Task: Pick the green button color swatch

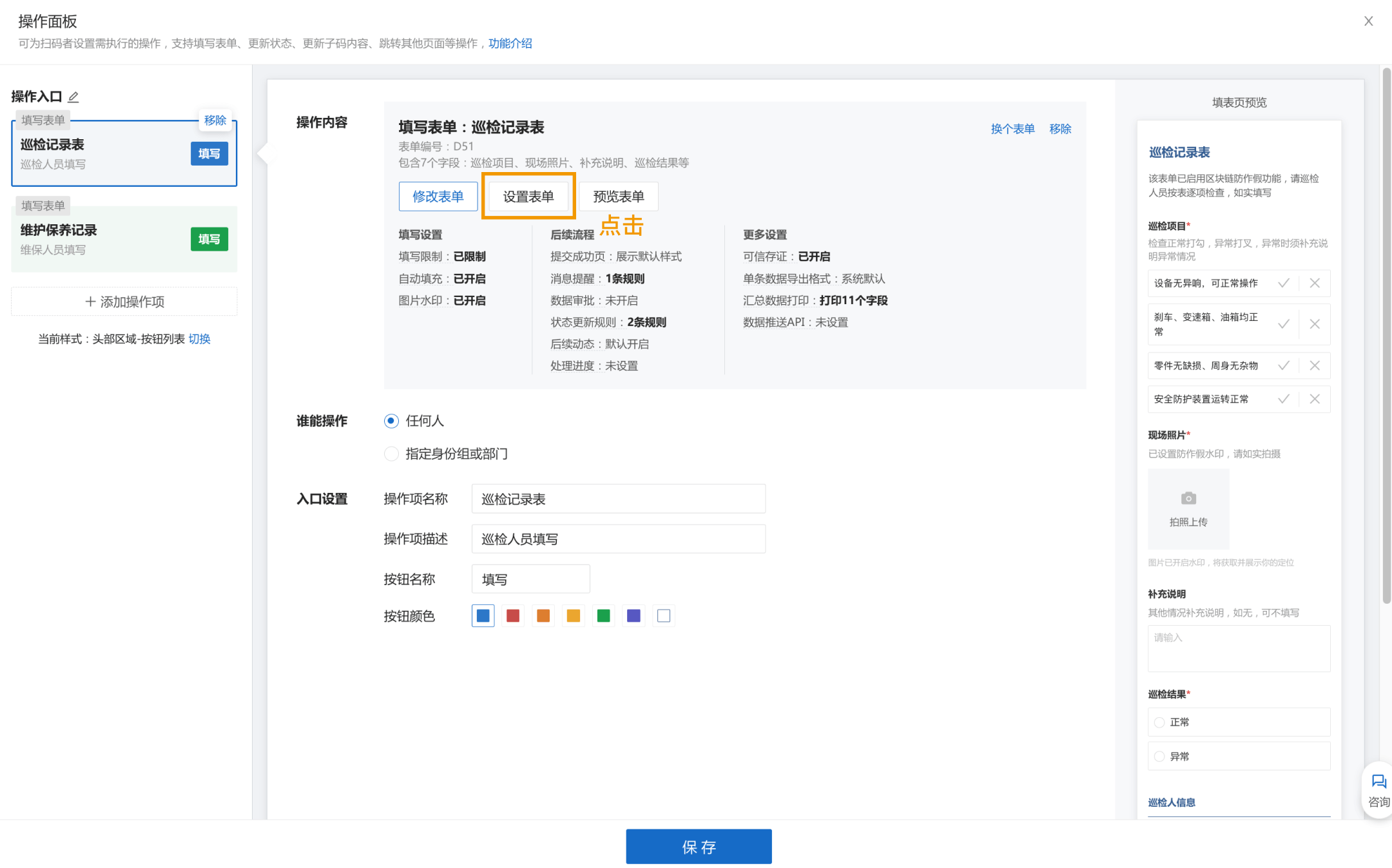Action: 604,616
